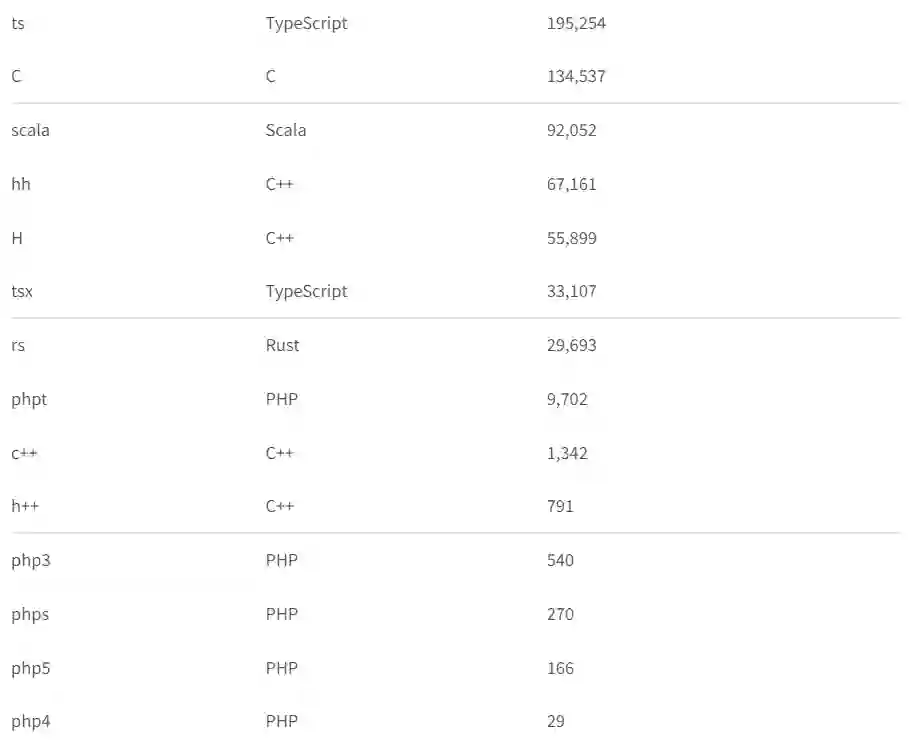909x744 pixels.
Task: Select the 33,107 count value
Action: click(x=572, y=291)
